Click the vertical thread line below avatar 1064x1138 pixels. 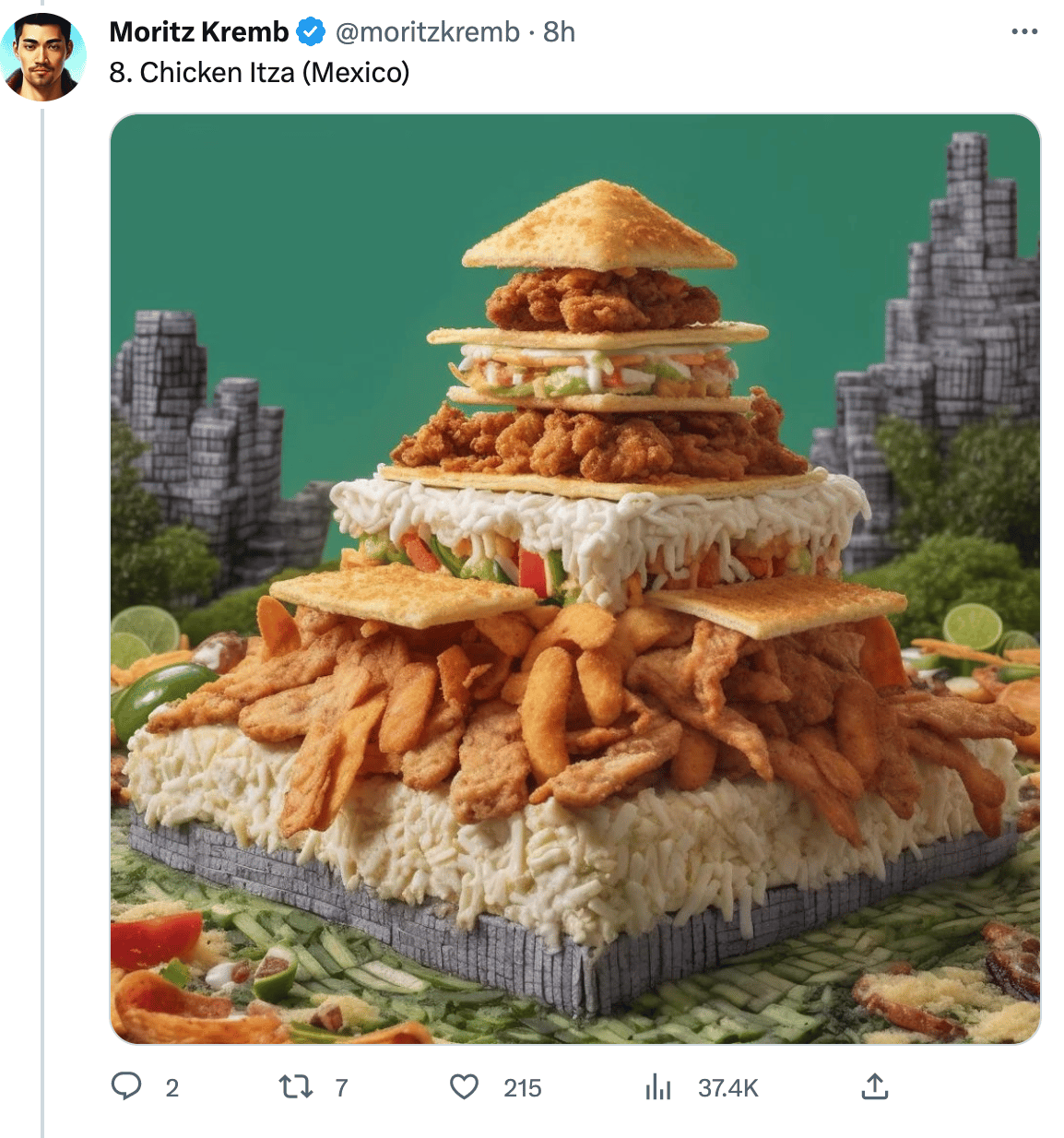42,620
